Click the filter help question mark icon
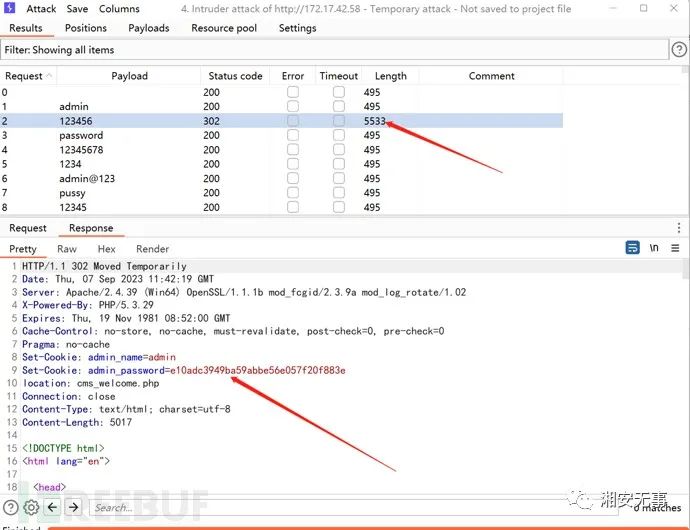Viewport: 690px width, 530px height. pyautogui.click(x=679, y=49)
